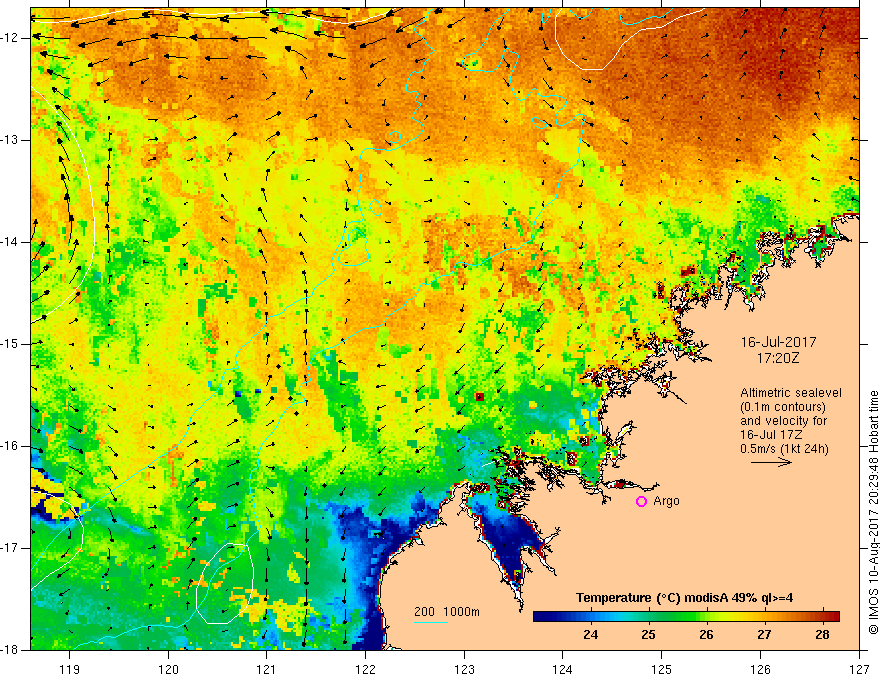Click the color bar value '28'
This screenshot has width=880, height=680.
(x=822, y=635)
